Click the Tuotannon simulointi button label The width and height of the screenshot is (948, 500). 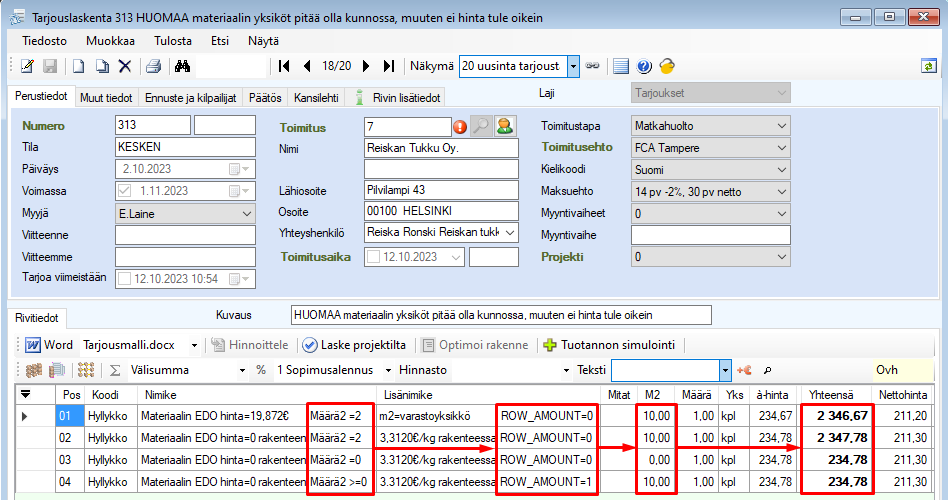click(618, 345)
